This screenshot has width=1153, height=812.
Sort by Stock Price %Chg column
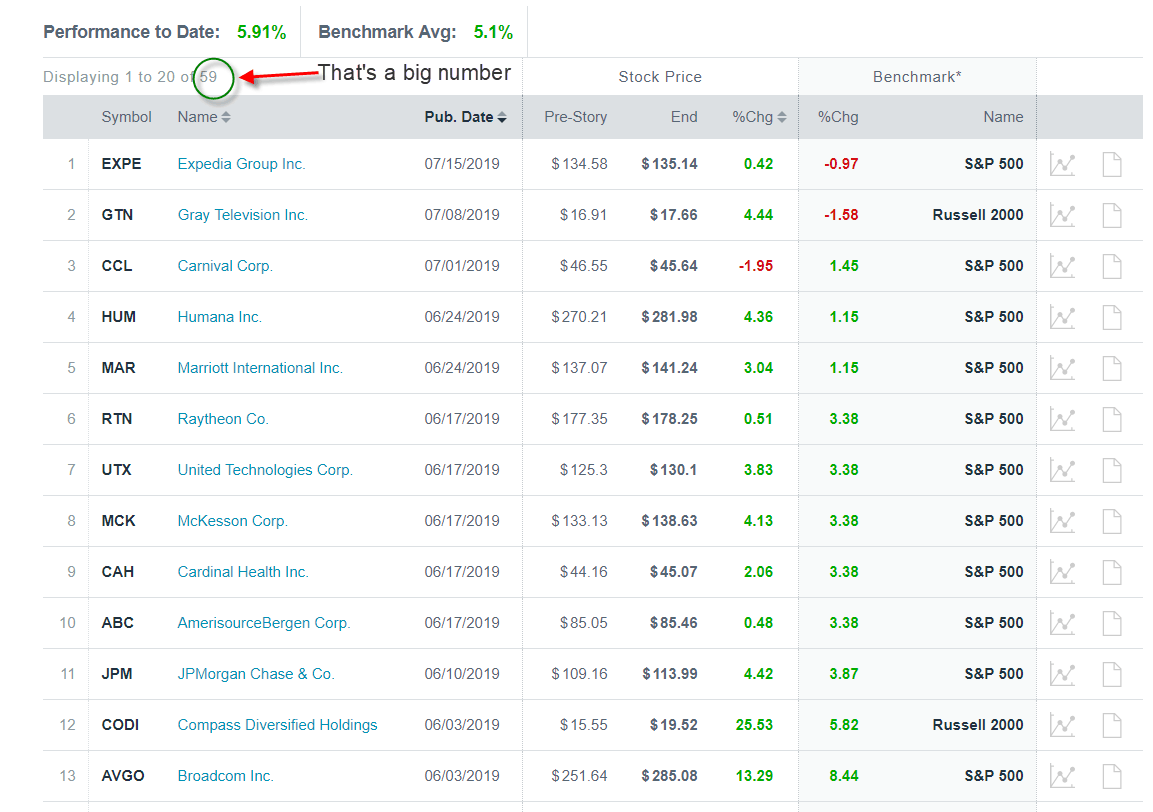tap(759, 117)
